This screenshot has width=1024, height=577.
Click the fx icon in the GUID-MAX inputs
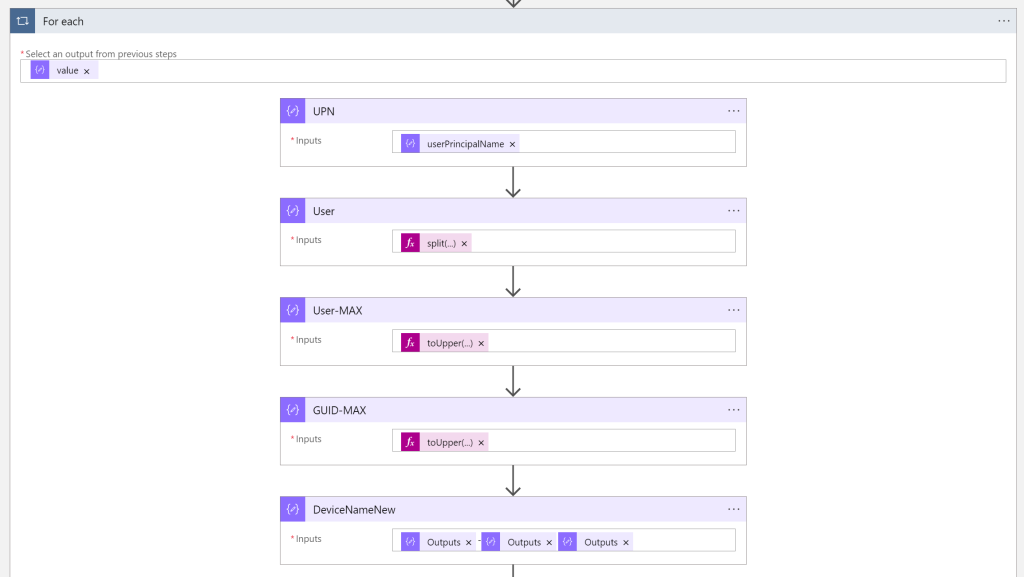coord(410,442)
